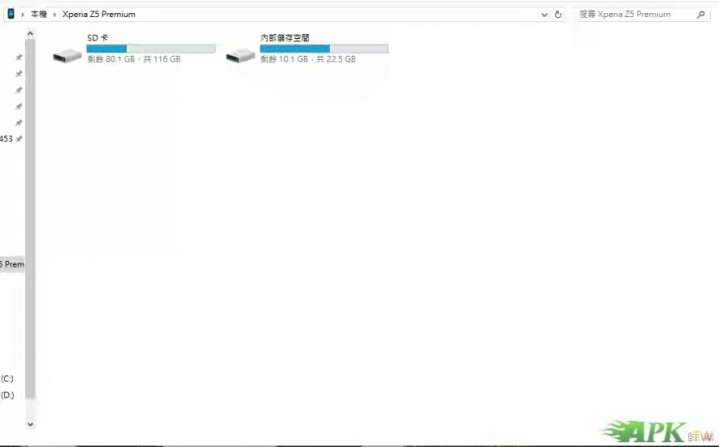The width and height of the screenshot is (720, 447).
Task: Focus the 搜尋 Xperia Z5 Premium search box
Action: click(643, 15)
